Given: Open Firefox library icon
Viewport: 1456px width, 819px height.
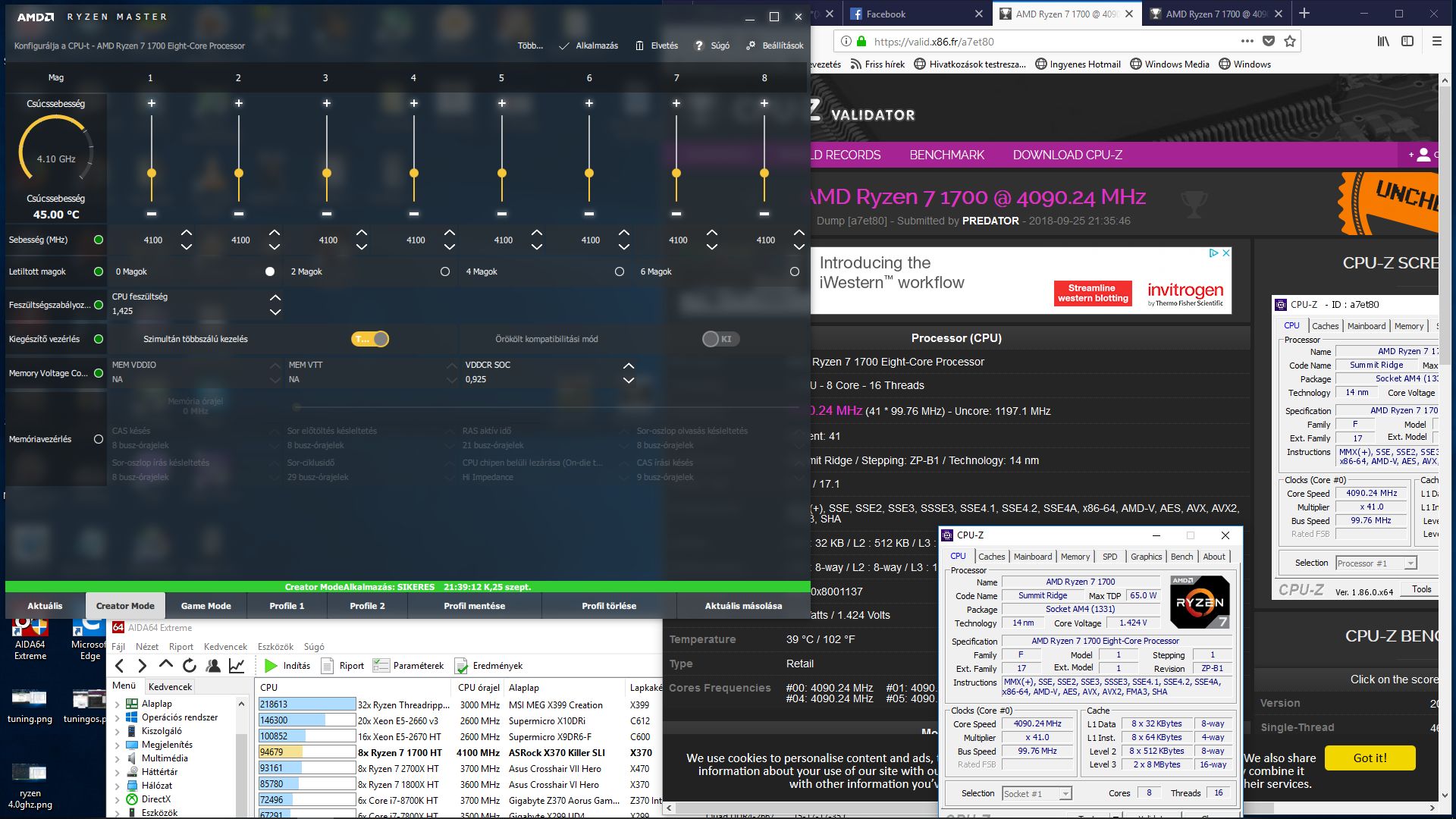Looking at the screenshot, I should click(x=1383, y=42).
